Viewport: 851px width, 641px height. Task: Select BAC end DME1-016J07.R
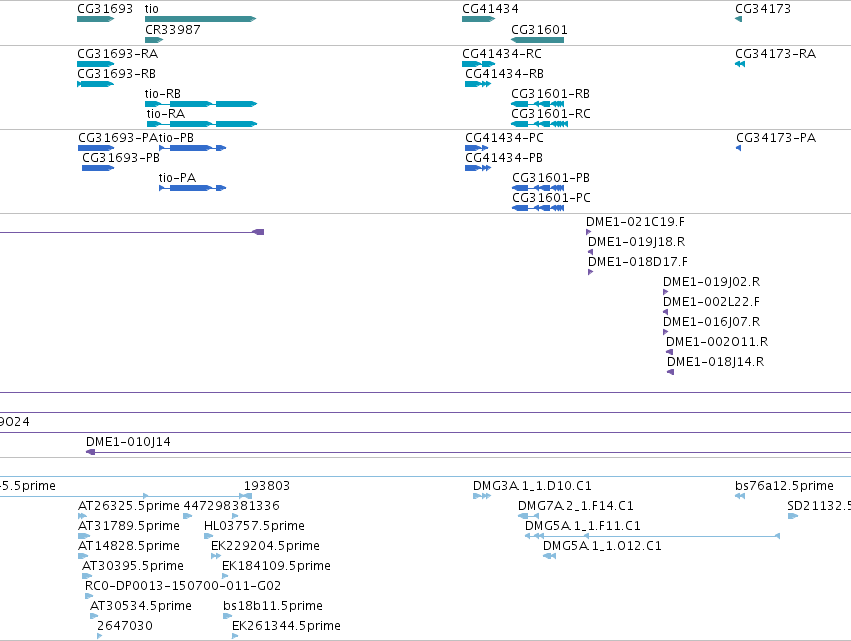[x=712, y=322]
